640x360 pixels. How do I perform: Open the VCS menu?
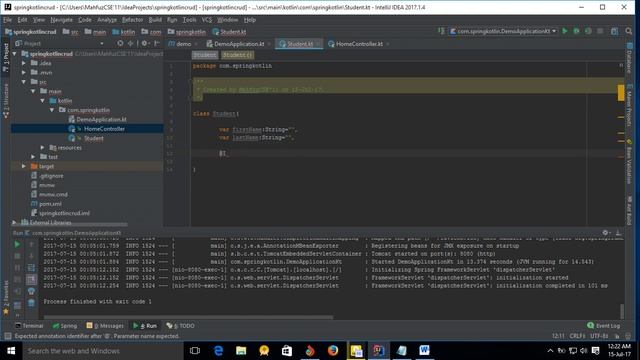click(207, 20)
